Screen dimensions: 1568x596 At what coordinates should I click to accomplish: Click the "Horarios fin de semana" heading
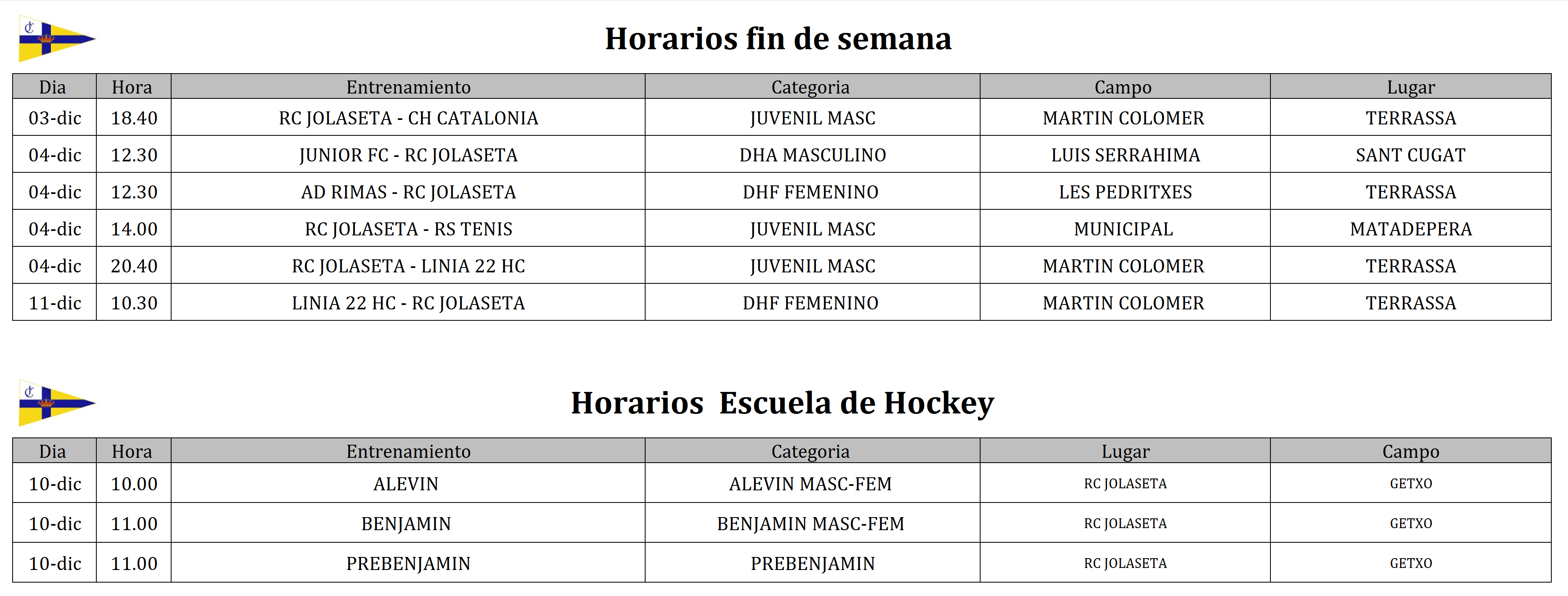(778, 39)
